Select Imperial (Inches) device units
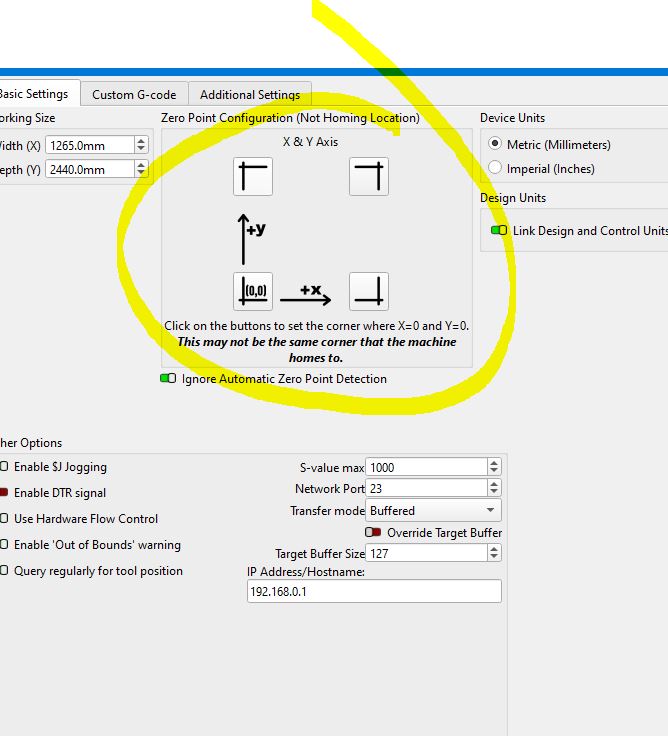This screenshot has height=736, width=668. tap(494, 168)
